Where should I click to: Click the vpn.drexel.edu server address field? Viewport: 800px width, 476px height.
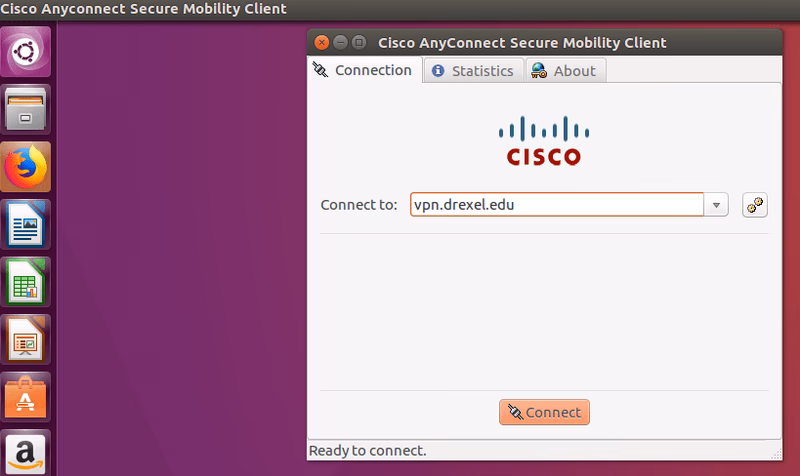[x=555, y=205]
